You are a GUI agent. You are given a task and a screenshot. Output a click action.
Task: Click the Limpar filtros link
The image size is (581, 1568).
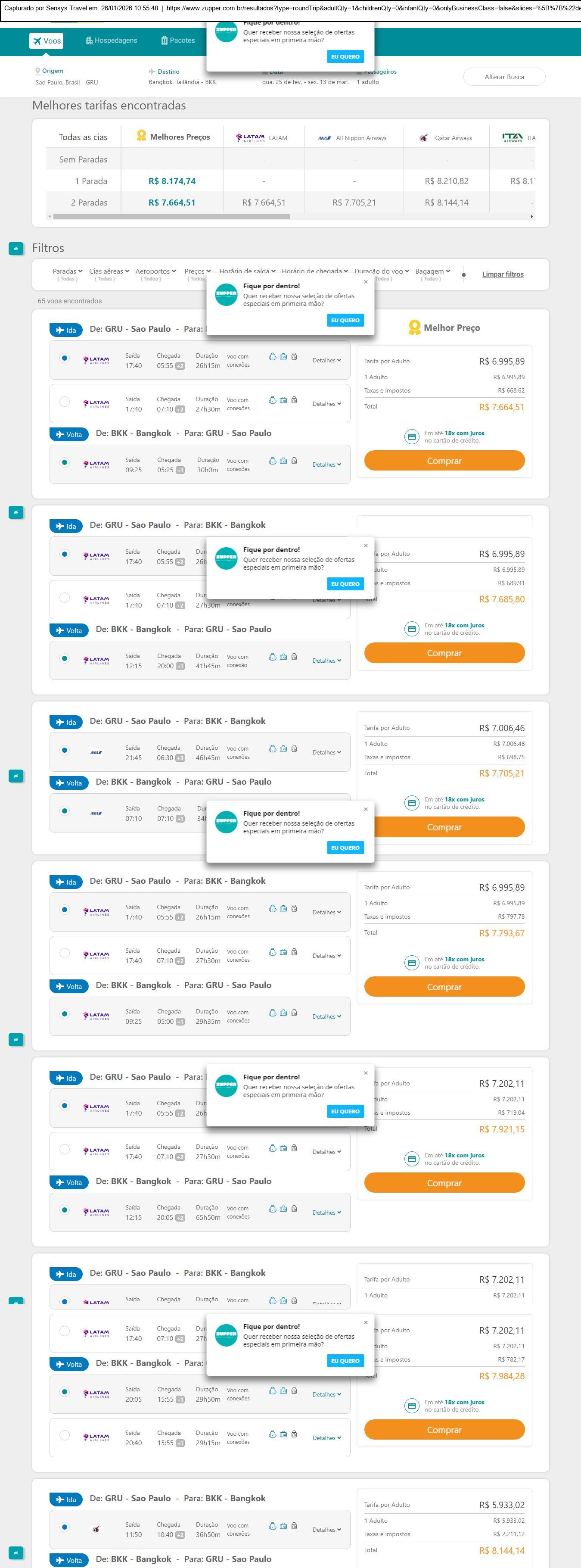click(503, 274)
